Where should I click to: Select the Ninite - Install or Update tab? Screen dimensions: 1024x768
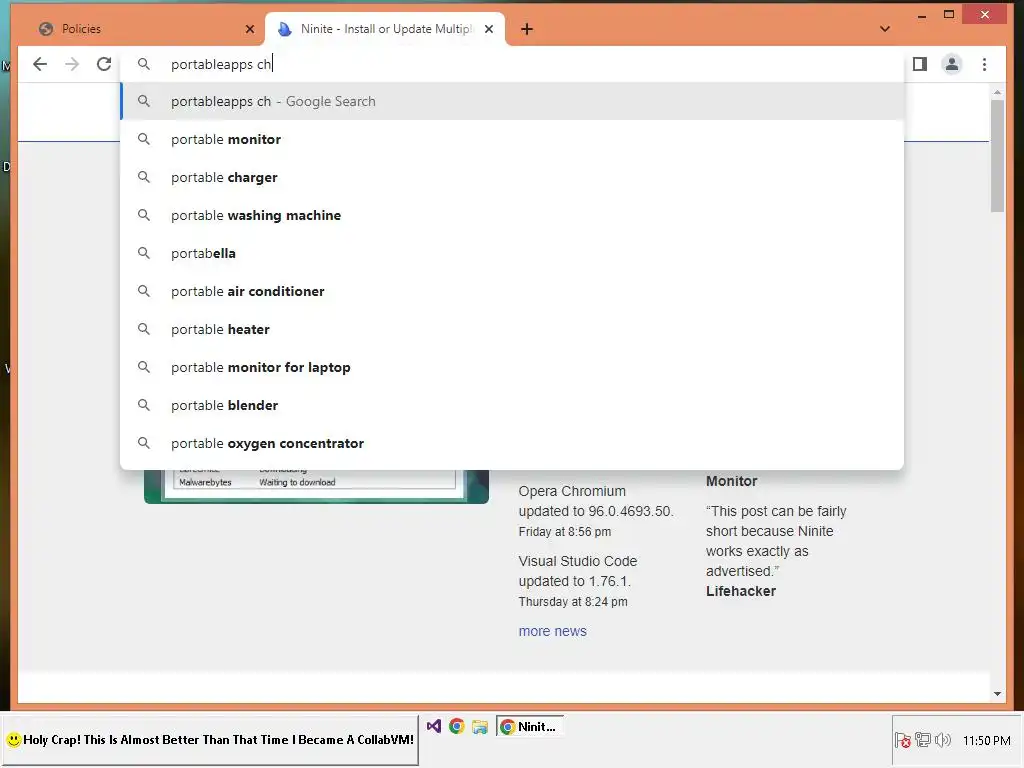tap(385, 29)
